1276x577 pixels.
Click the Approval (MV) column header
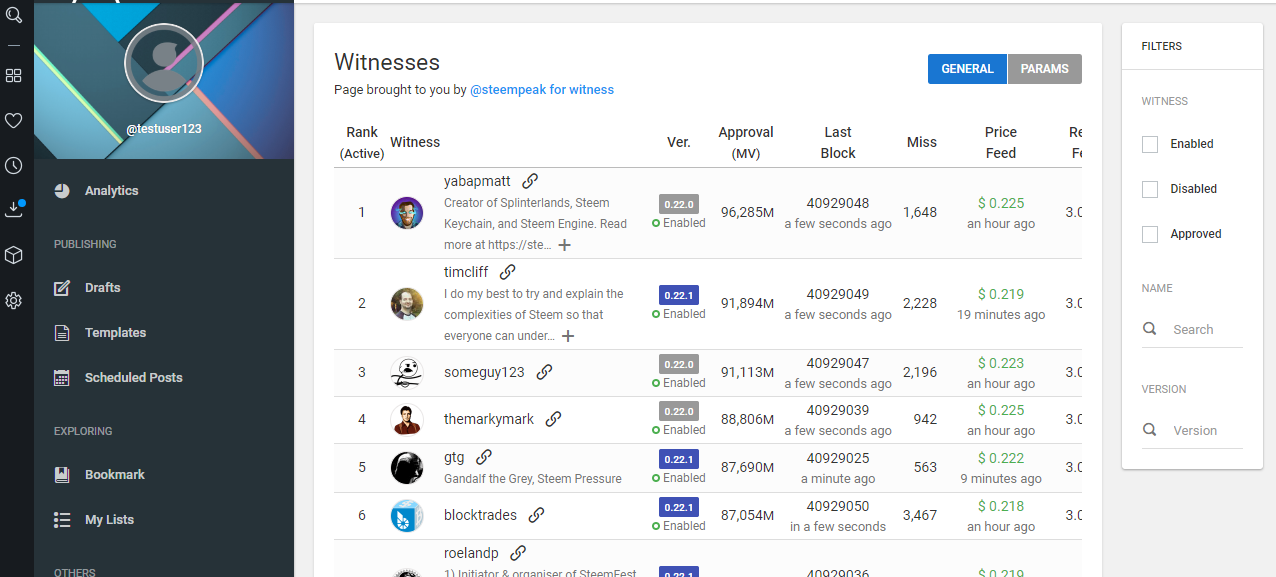click(x=746, y=143)
